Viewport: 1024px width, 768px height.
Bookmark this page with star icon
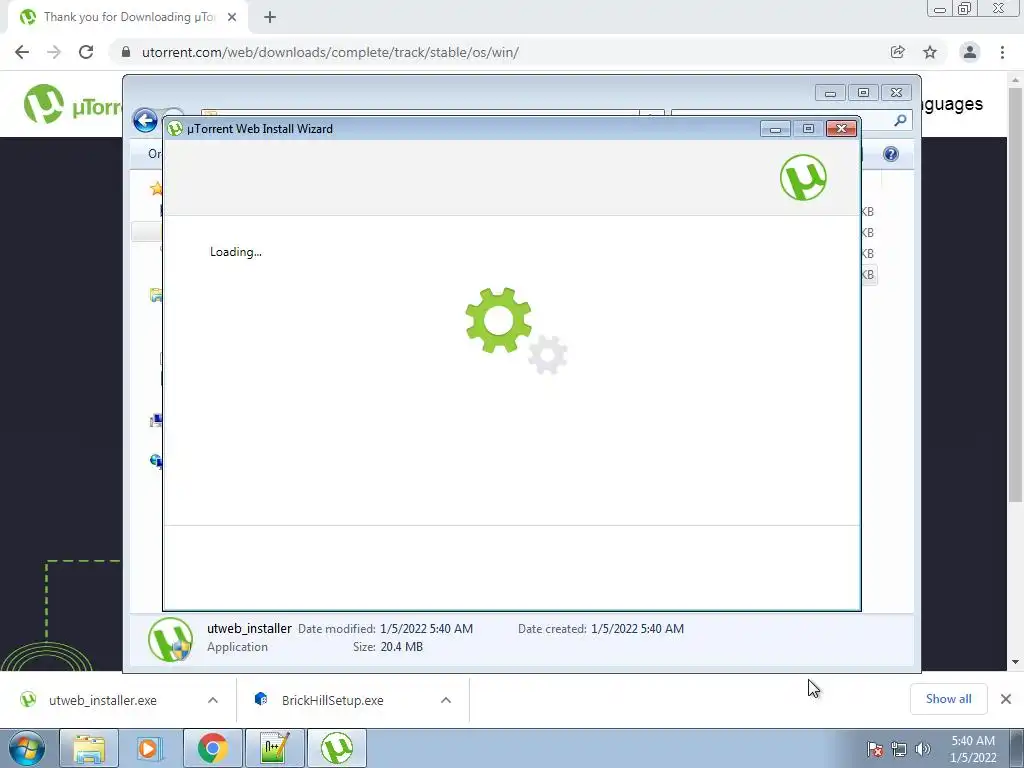(930, 52)
